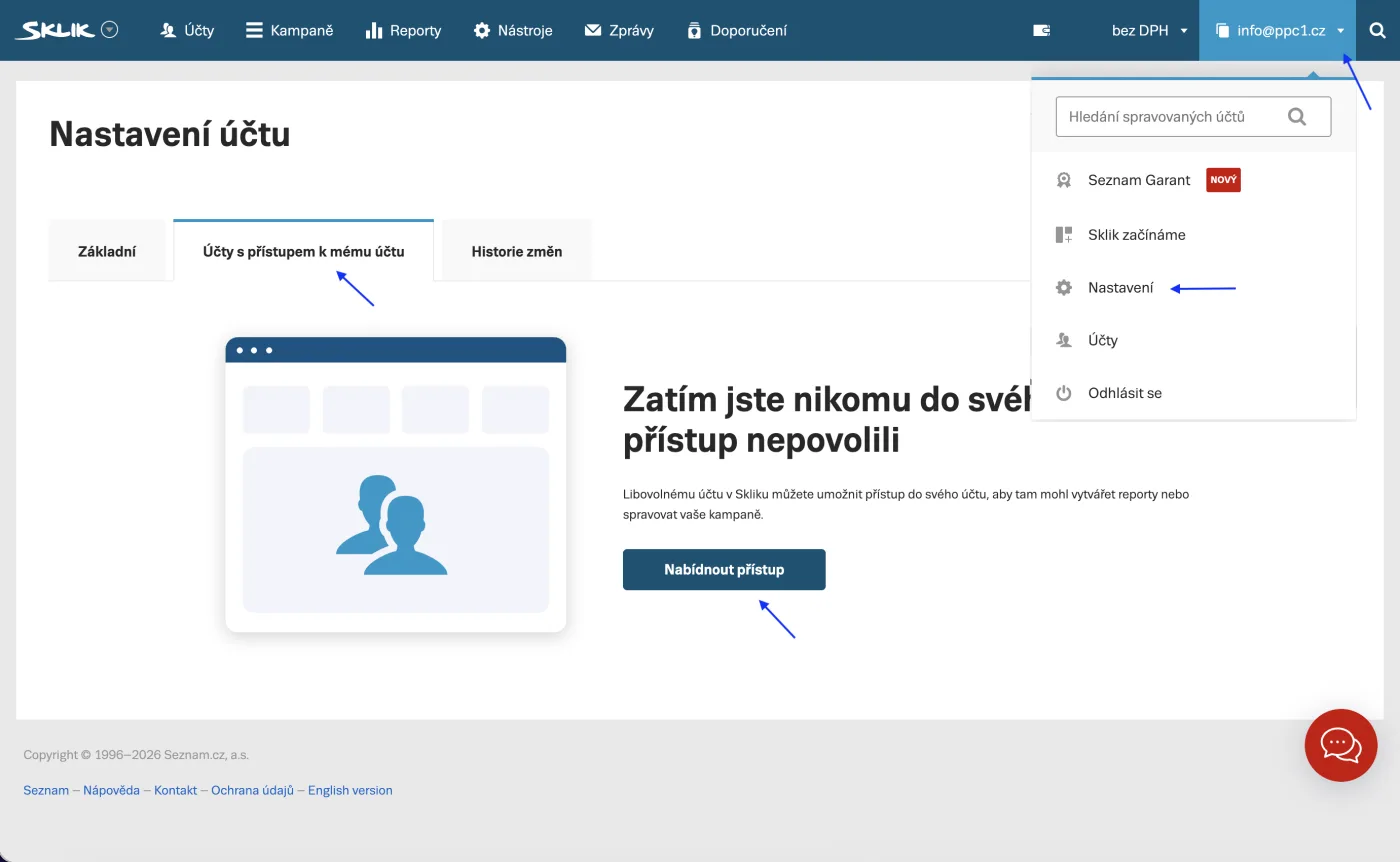This screenshot has width=1400, height=862.
Task: Switch to the Základní tab
Action: [107, 251]
